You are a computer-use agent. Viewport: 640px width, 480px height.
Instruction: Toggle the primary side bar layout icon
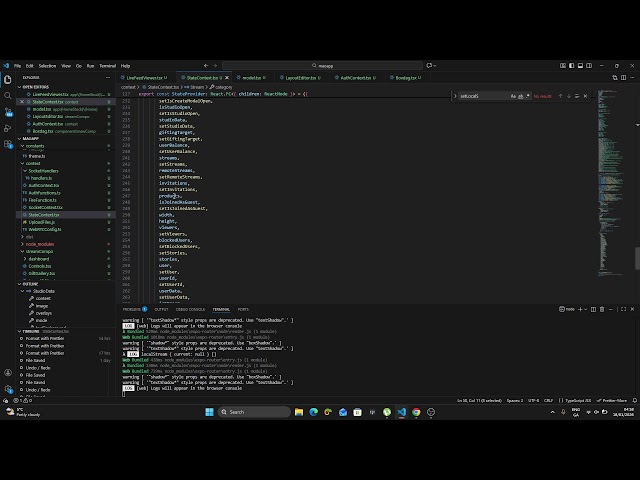click(x=571, y=65)
